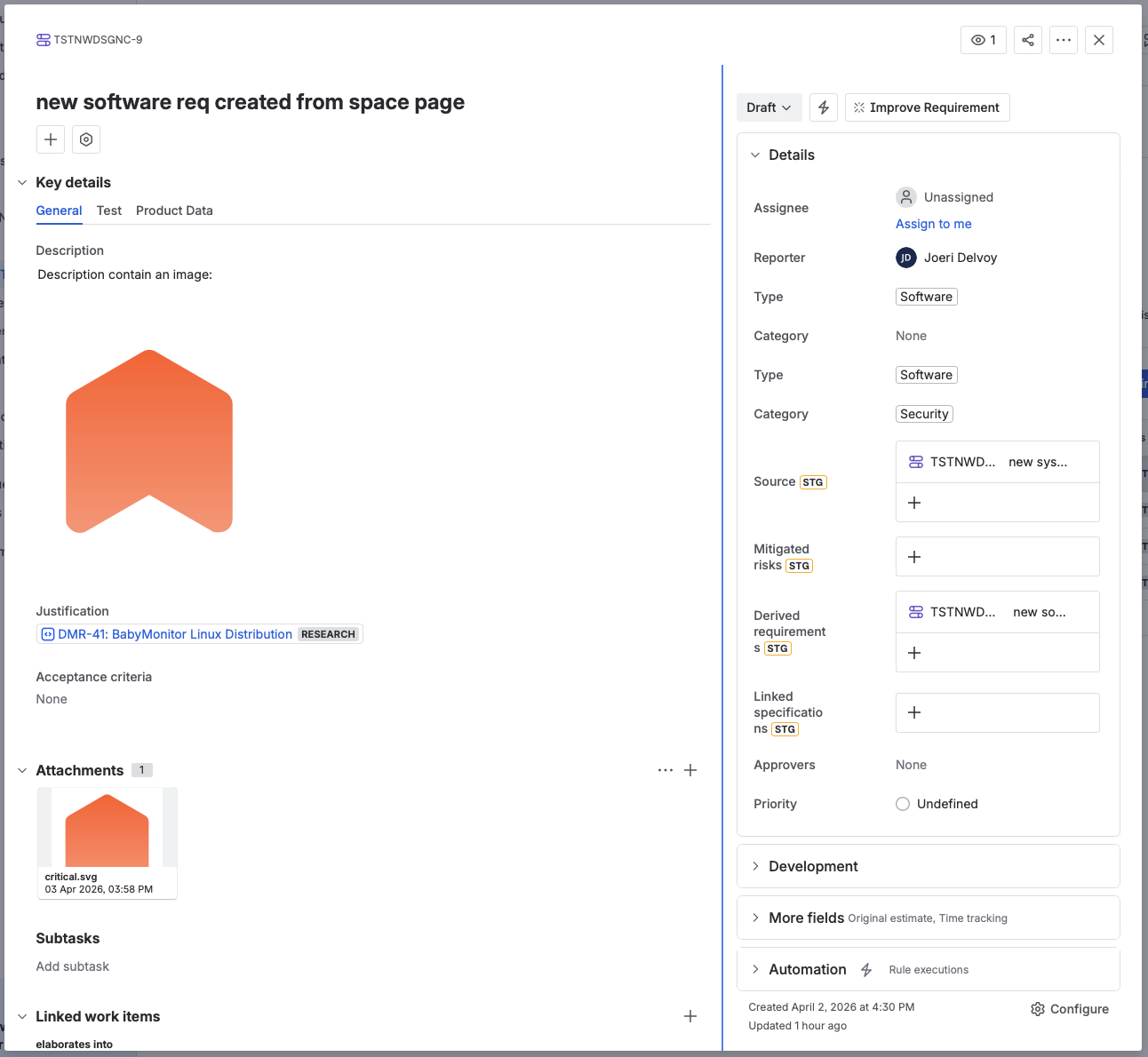Close the issue dialog
The width and height of the screenshot is (1148, 1057).
pyautogui.click(x=1099, y=40)
